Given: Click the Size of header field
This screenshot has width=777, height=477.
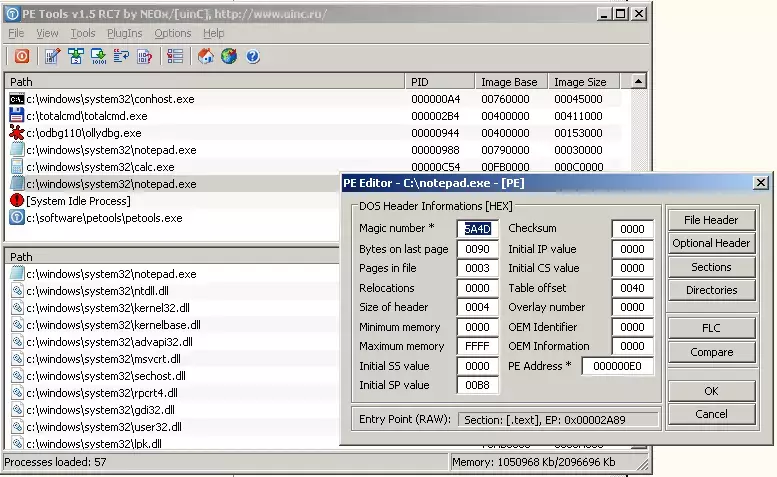Looking at the screenshot, I should click(x=477, y=307).
